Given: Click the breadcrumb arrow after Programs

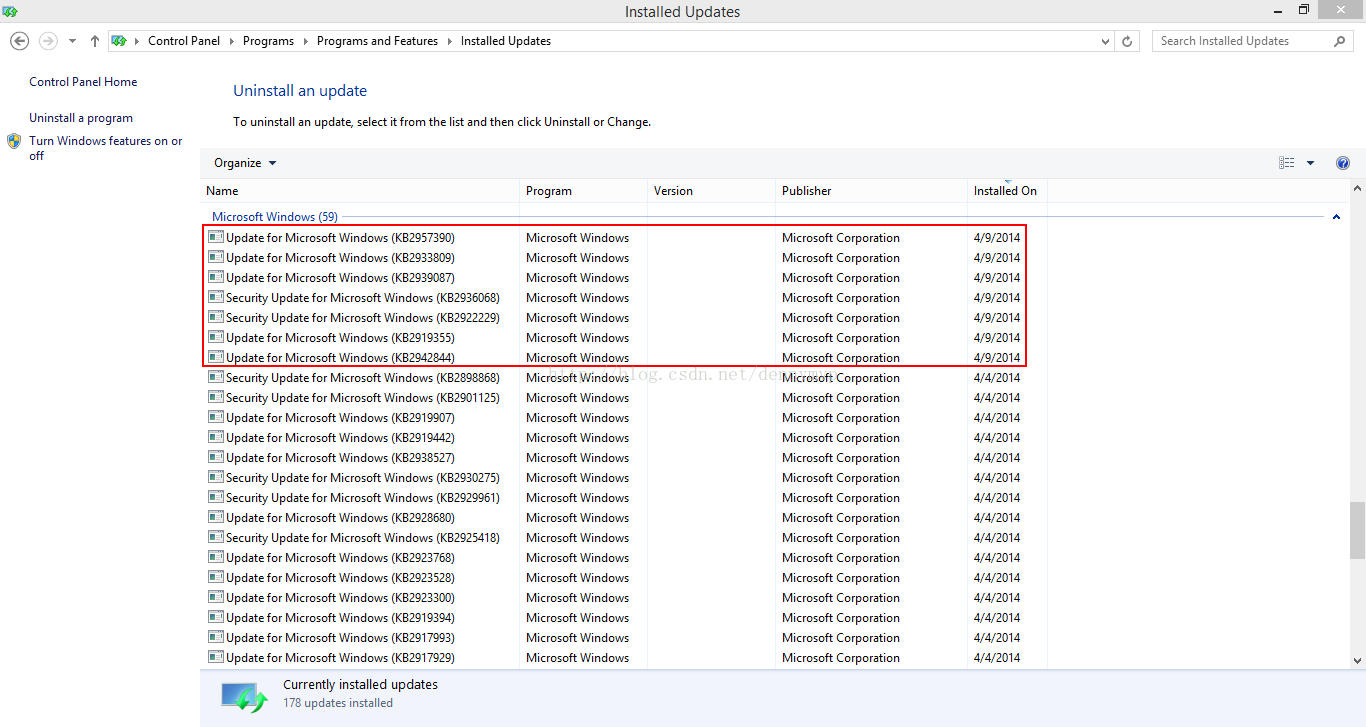Looking at the screenshot, I should point(305,41).
